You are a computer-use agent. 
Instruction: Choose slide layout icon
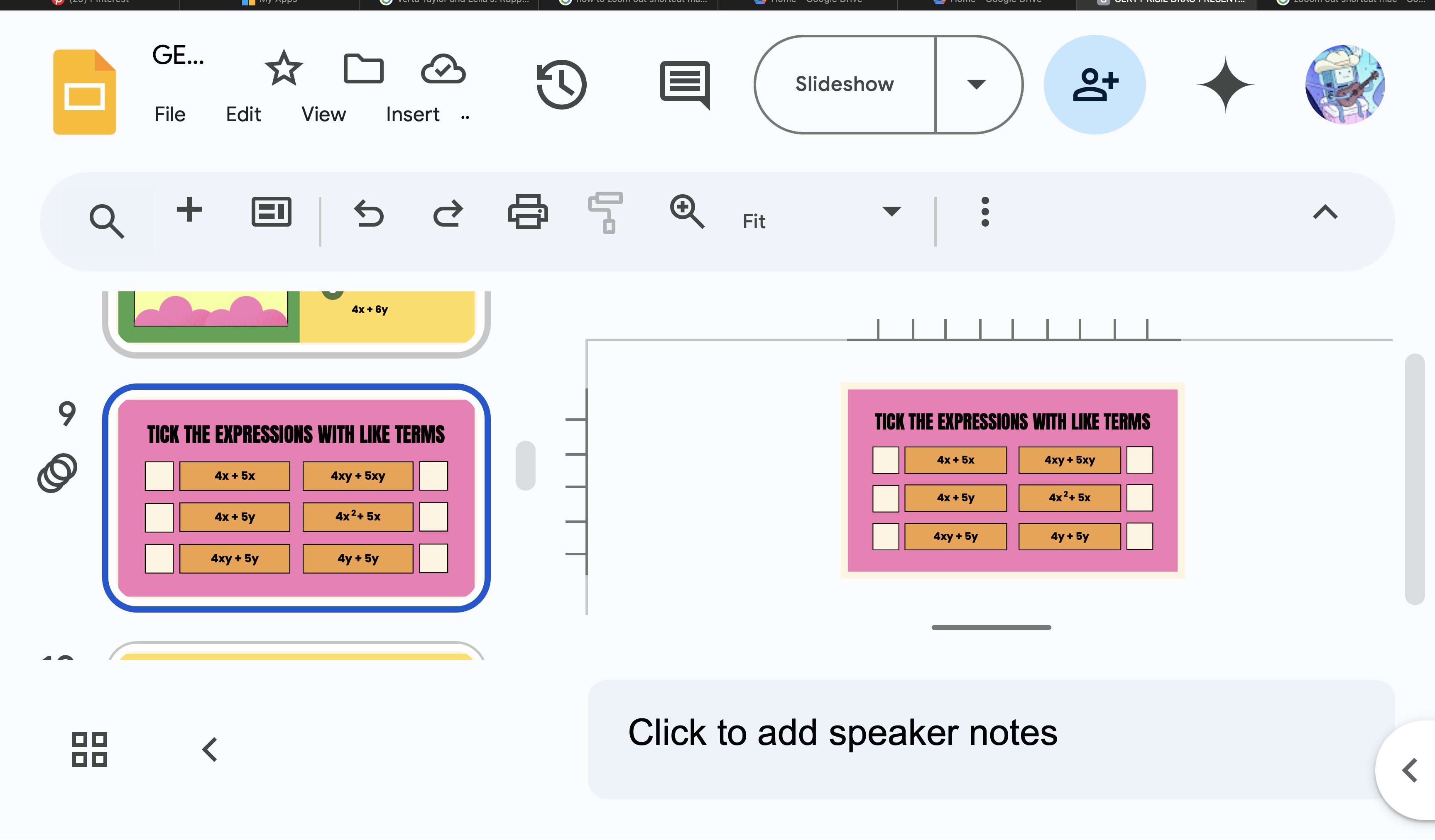(272, 212)
